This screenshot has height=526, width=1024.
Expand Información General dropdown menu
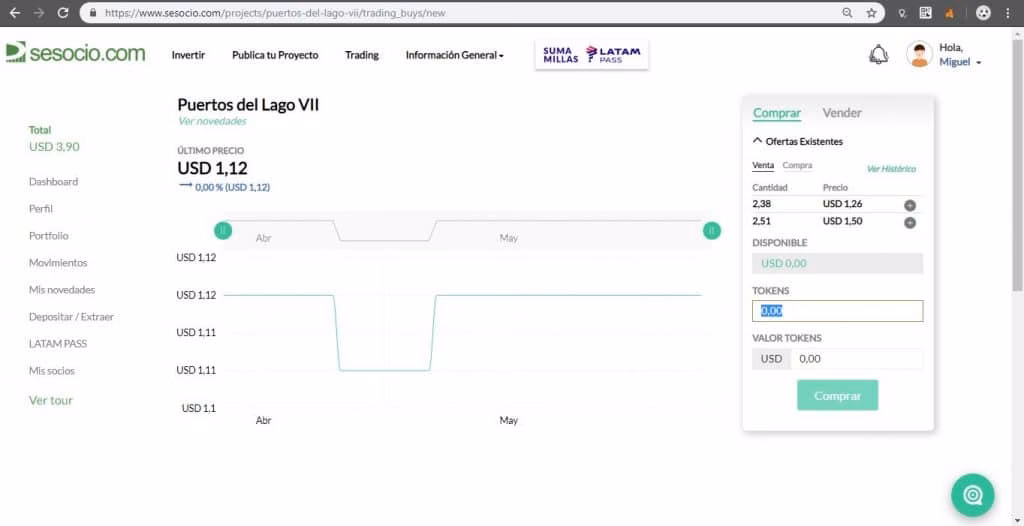point(454,55)
